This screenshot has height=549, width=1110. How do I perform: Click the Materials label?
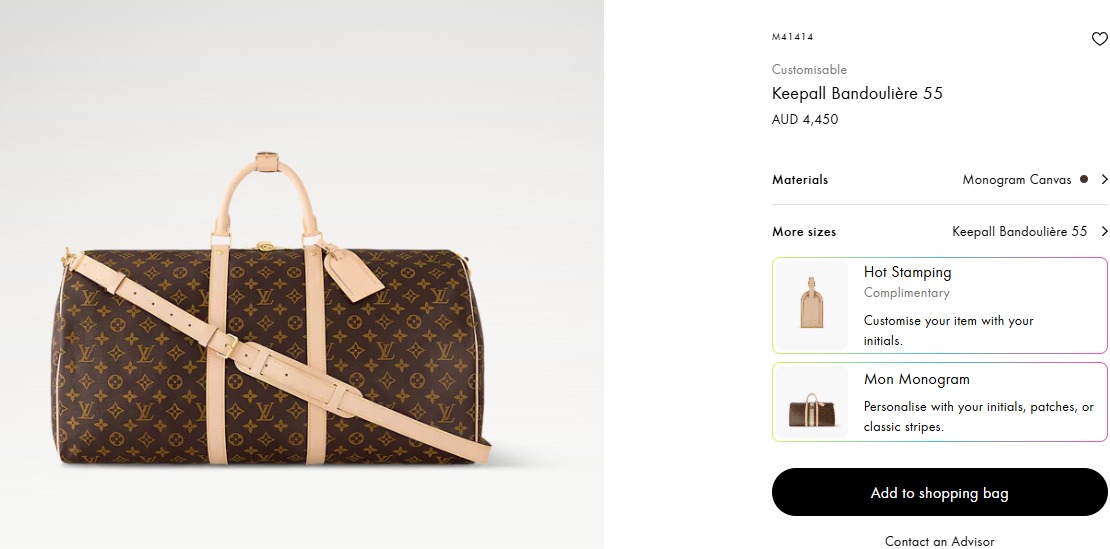pos(800,180)
